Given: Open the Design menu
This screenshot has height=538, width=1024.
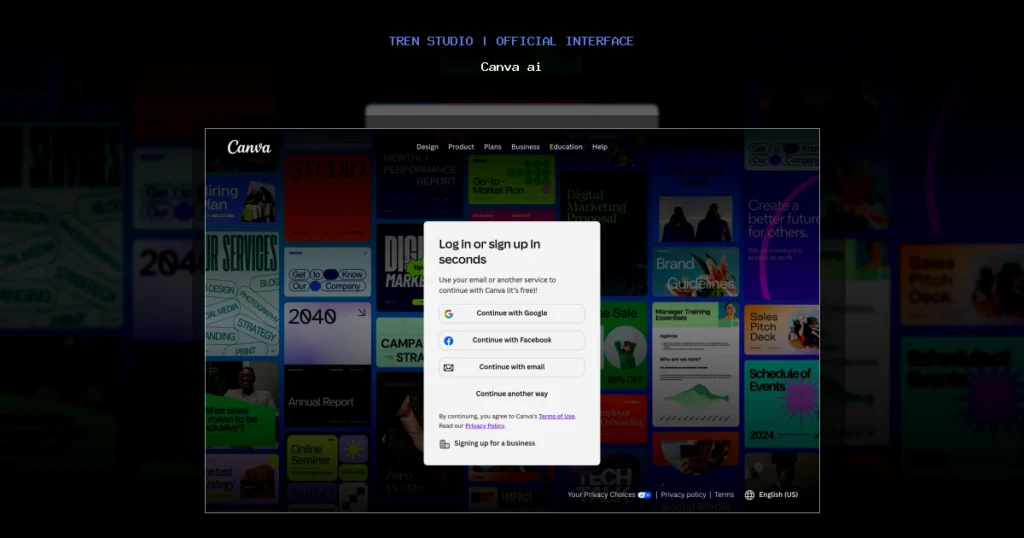Looking at the screenshot, I should click(x=427, y=147).
